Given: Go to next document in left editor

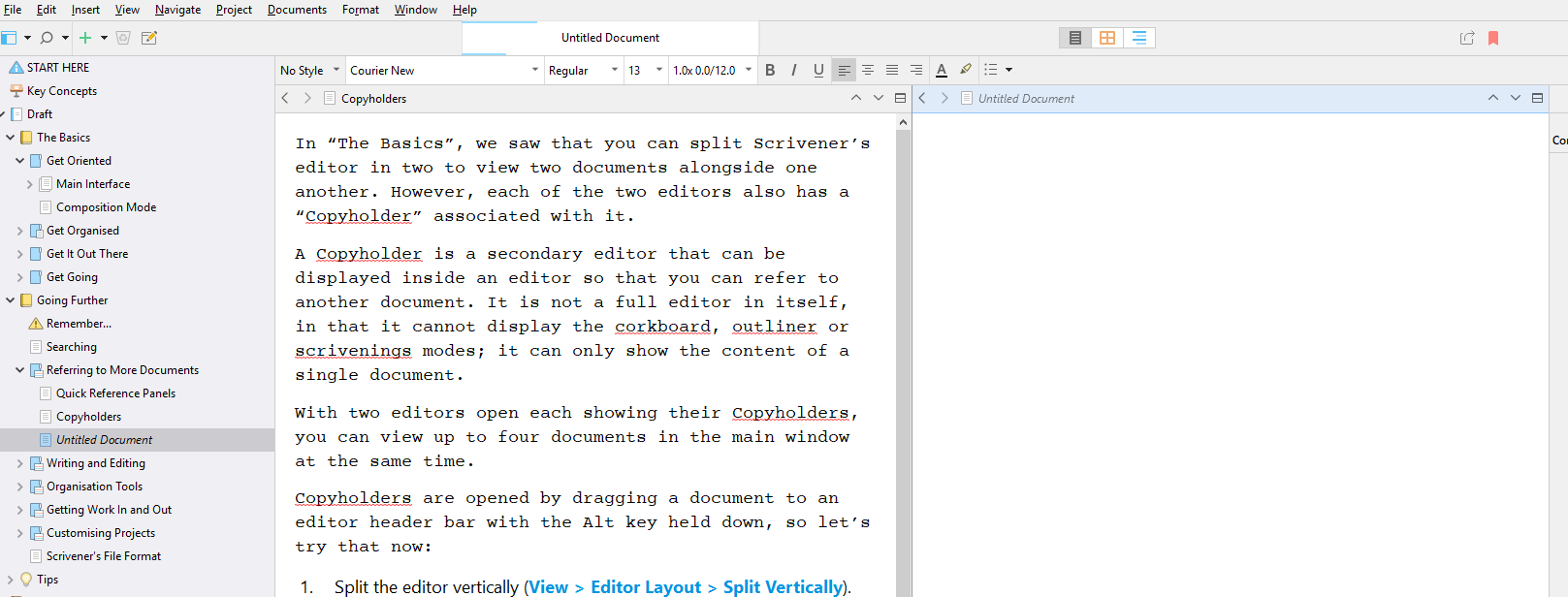Looking at the screenshot, I should (879, 98).
